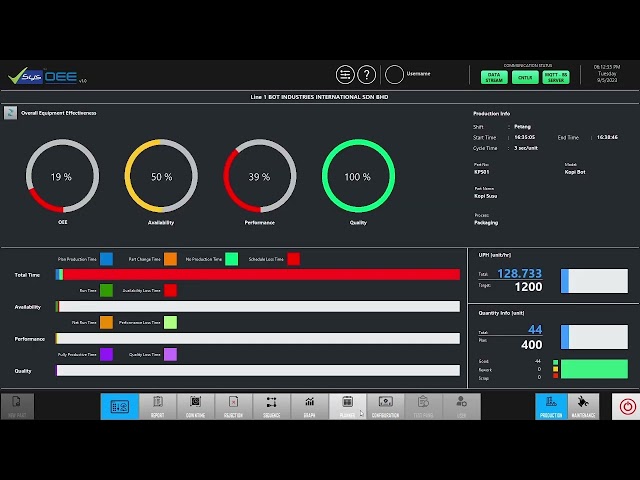Image resolution: width=640 pixels, height=480 pixels.
Task: Open the Configuration tab
Action: tap(385, 407)
